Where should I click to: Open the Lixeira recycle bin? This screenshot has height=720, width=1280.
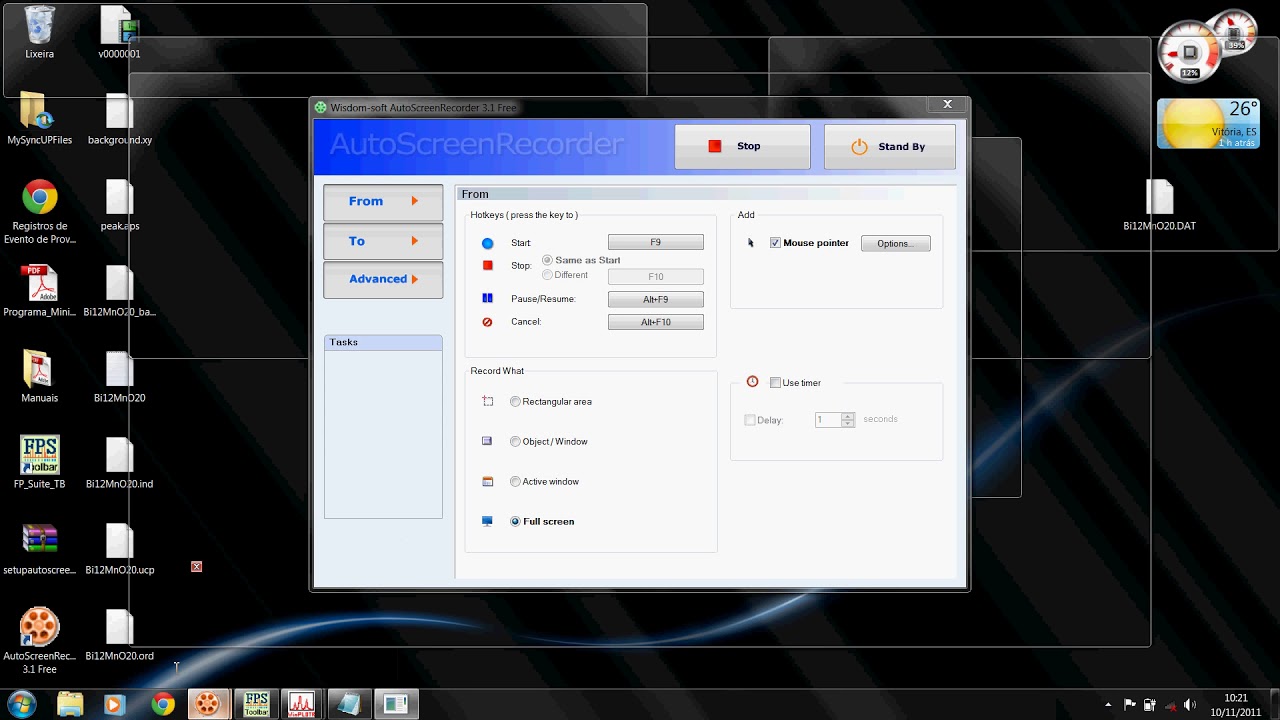(x=39, y=32)
